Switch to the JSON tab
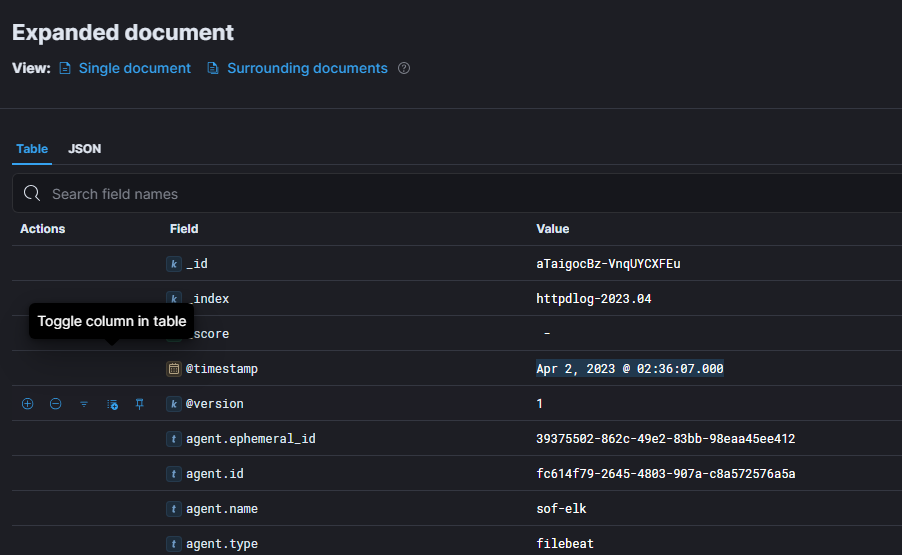 click(x=85, y=149)
